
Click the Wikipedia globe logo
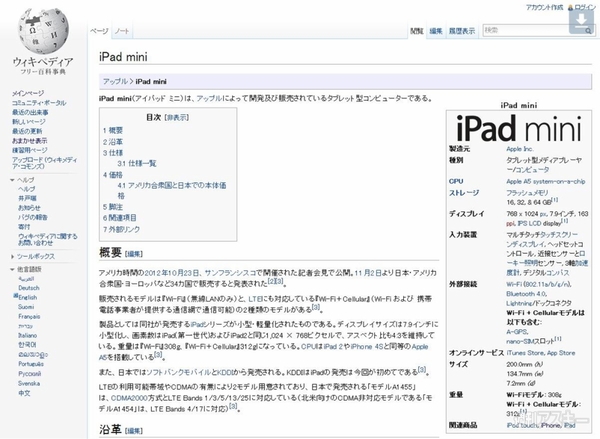(43, 31)
